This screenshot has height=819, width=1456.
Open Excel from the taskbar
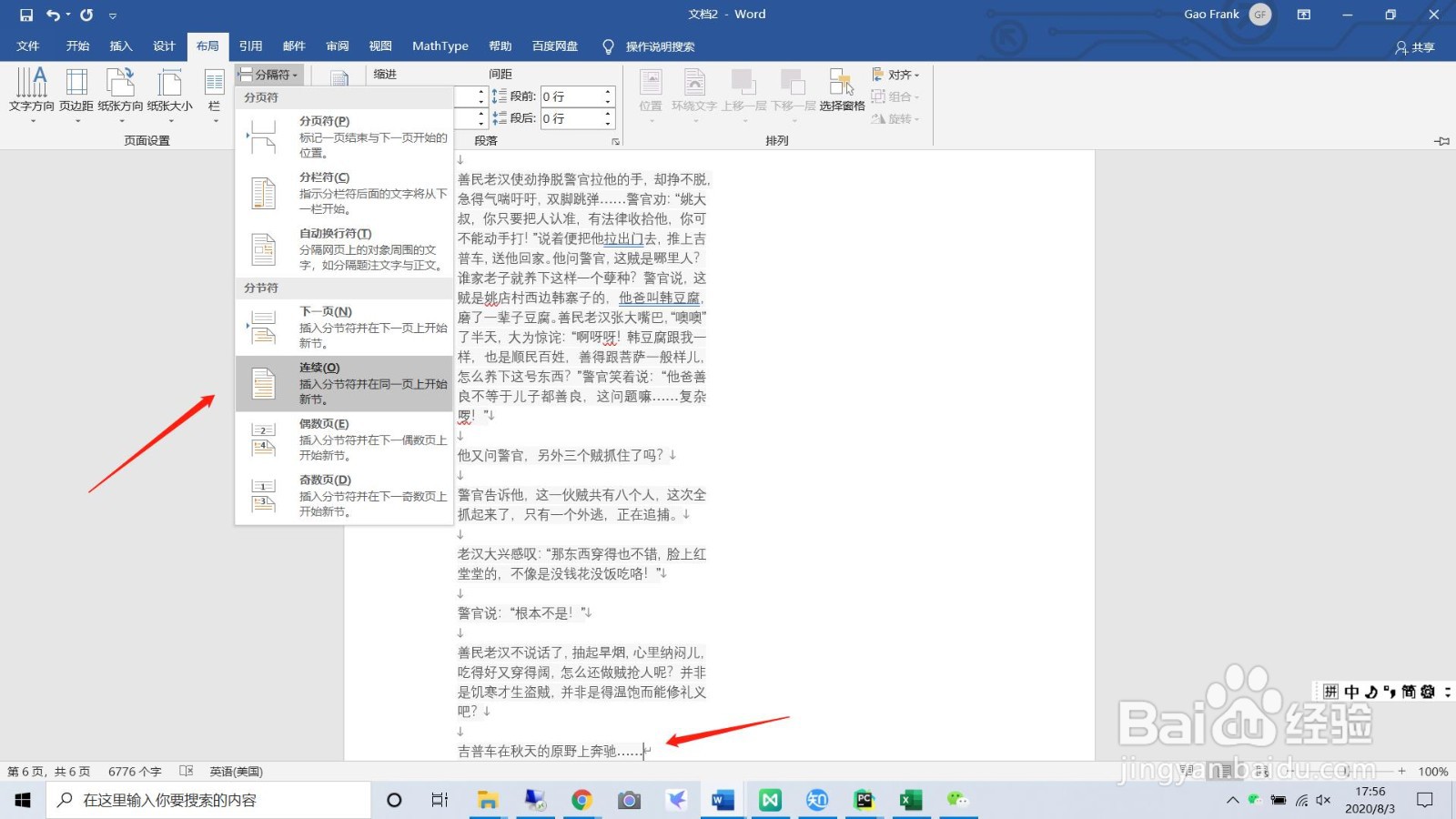(x=909, y=800)
